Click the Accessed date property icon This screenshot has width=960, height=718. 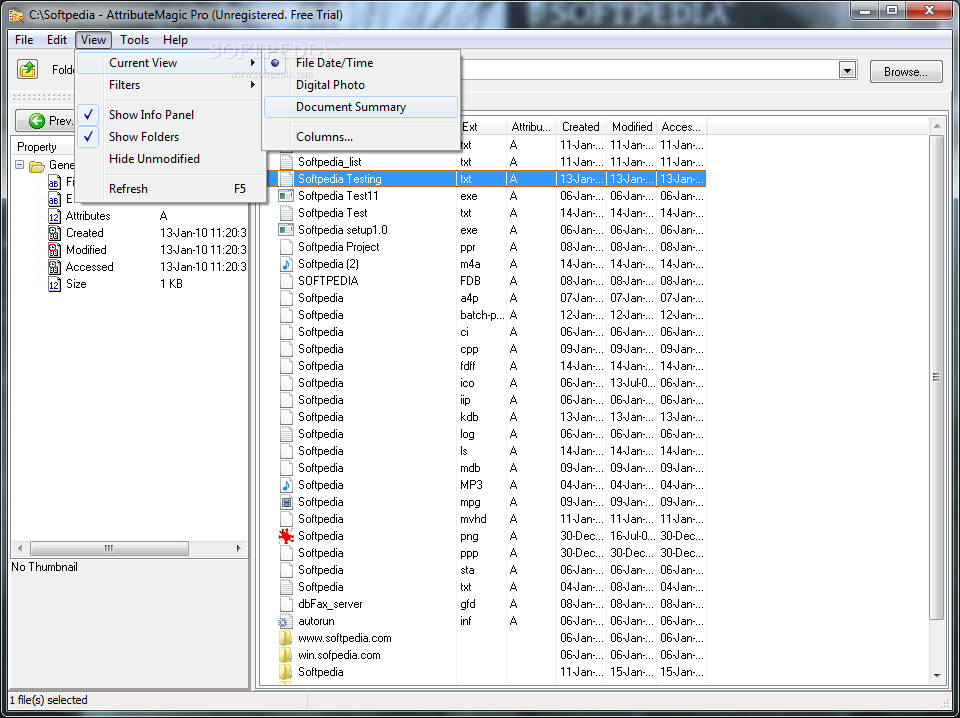pos(54,267)
